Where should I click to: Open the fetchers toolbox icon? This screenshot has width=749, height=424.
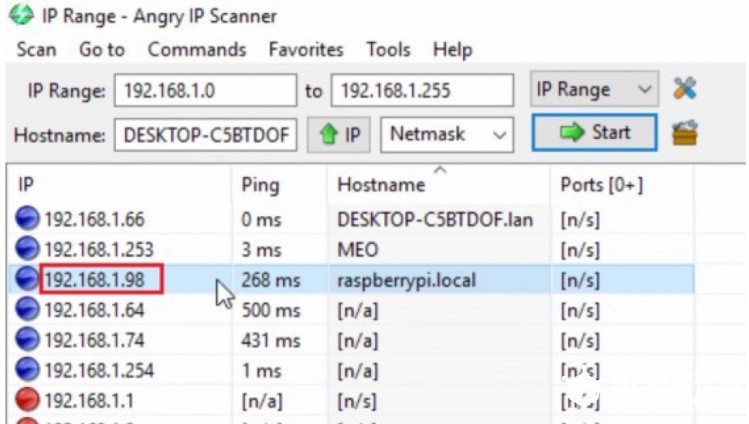685,133
